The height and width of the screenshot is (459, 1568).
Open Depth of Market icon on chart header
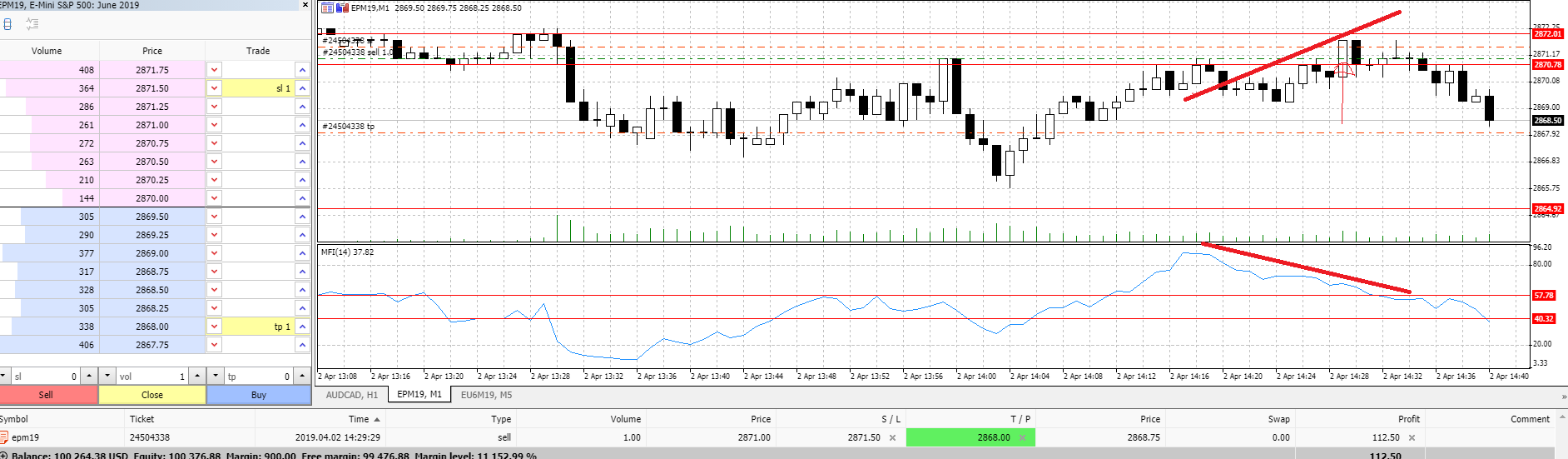coord(328,8)
